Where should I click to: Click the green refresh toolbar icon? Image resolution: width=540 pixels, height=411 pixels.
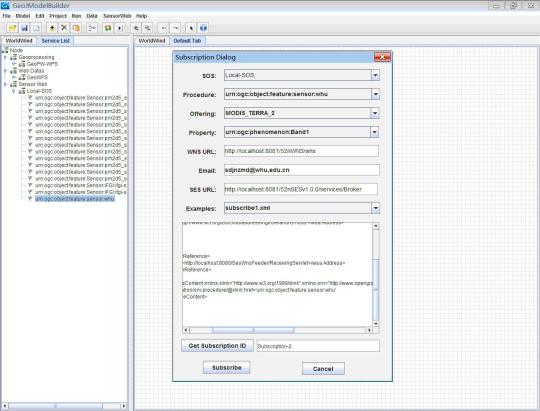108,28
